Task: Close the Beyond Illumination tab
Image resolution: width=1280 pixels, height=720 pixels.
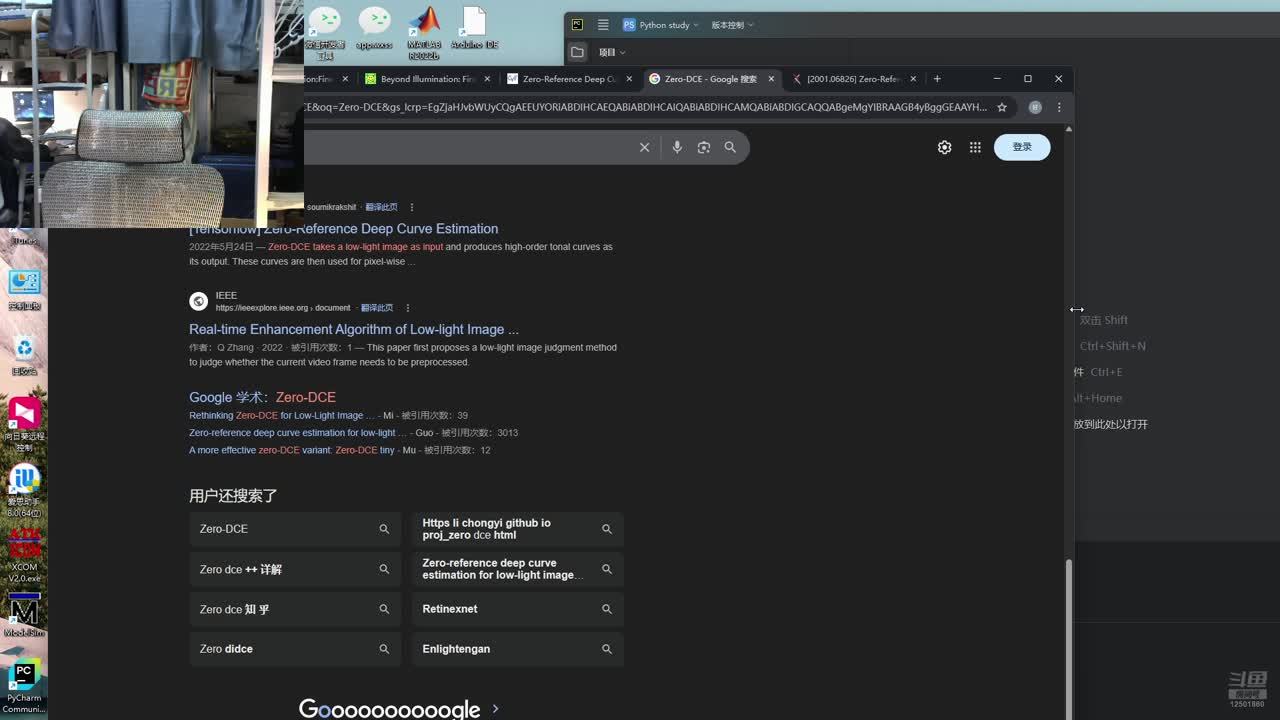Action: [488, 79]
